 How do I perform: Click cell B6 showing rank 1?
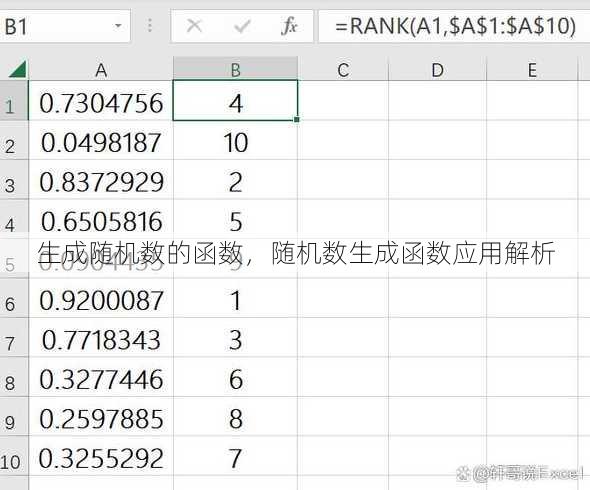(x=236, y=298)
